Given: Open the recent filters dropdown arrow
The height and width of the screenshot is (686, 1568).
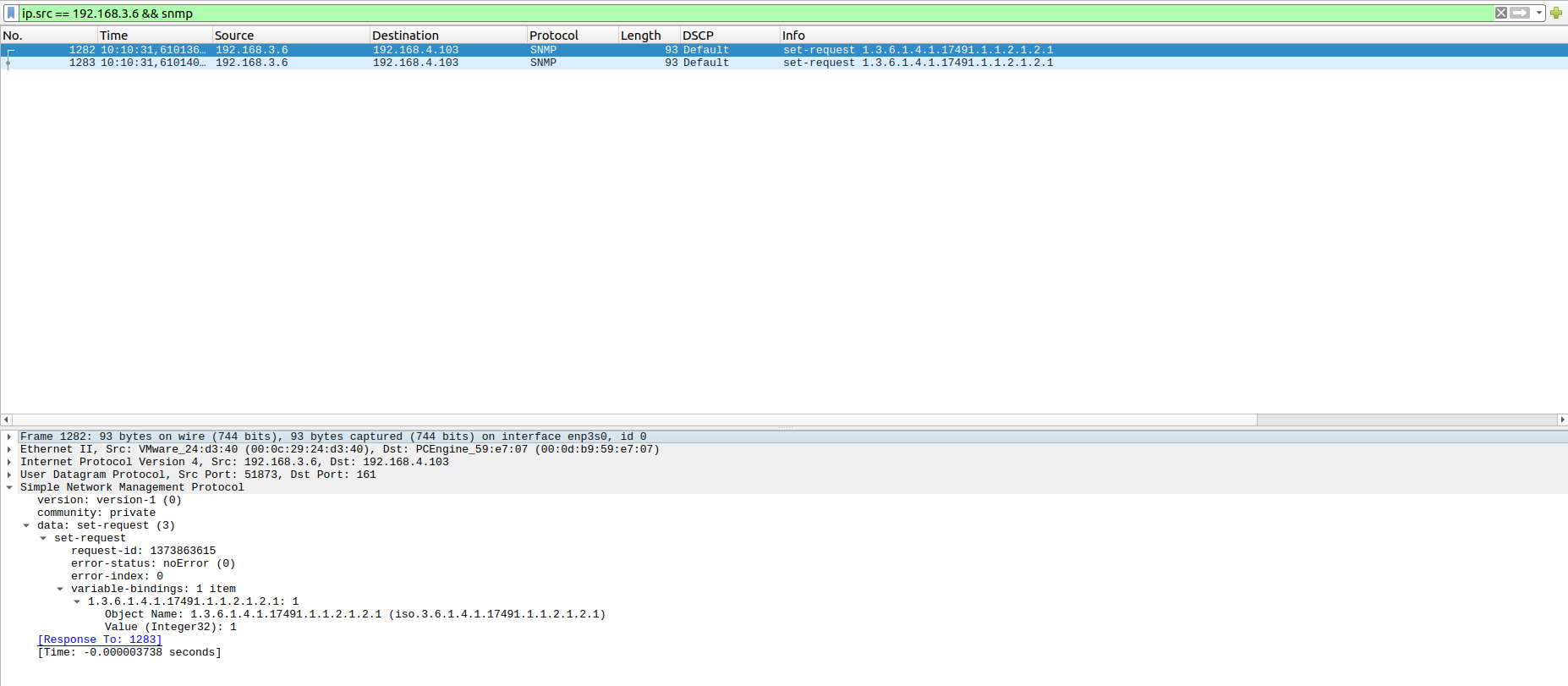Looking at the screenshot, I should pos(1538,13).
